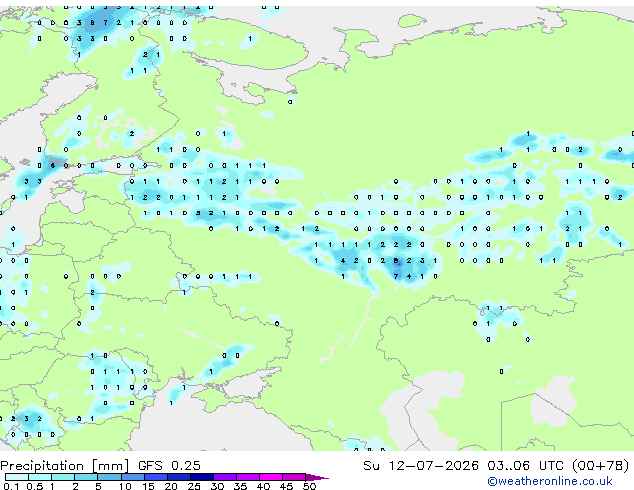
Task: Select the 35–40 mm violet legend swatch
Action: (x=247, y=477)
